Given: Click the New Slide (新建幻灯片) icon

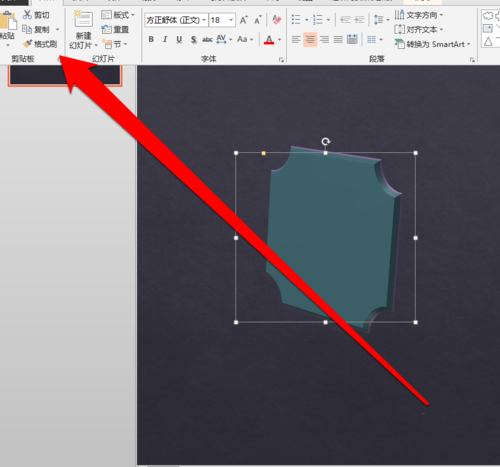Looking at the screenshot, I should coord(83,19).
